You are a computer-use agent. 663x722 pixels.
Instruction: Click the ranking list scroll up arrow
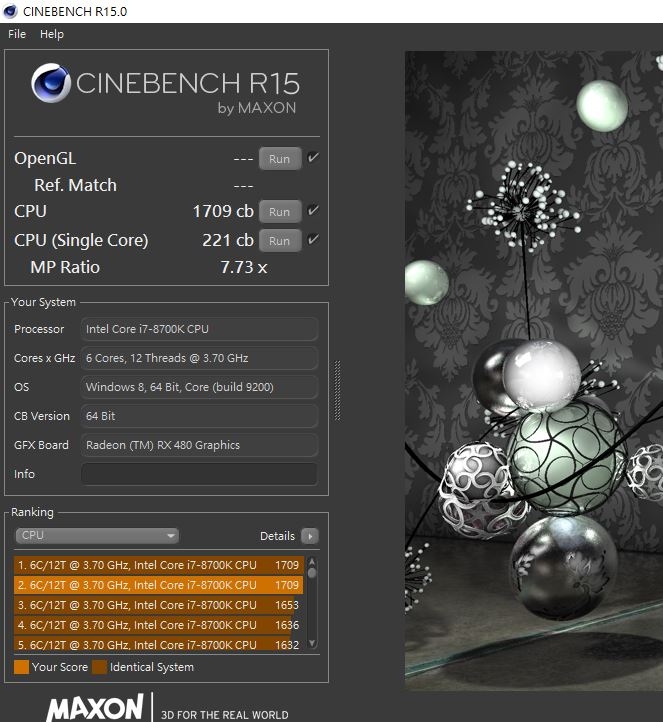click(312, 561)
